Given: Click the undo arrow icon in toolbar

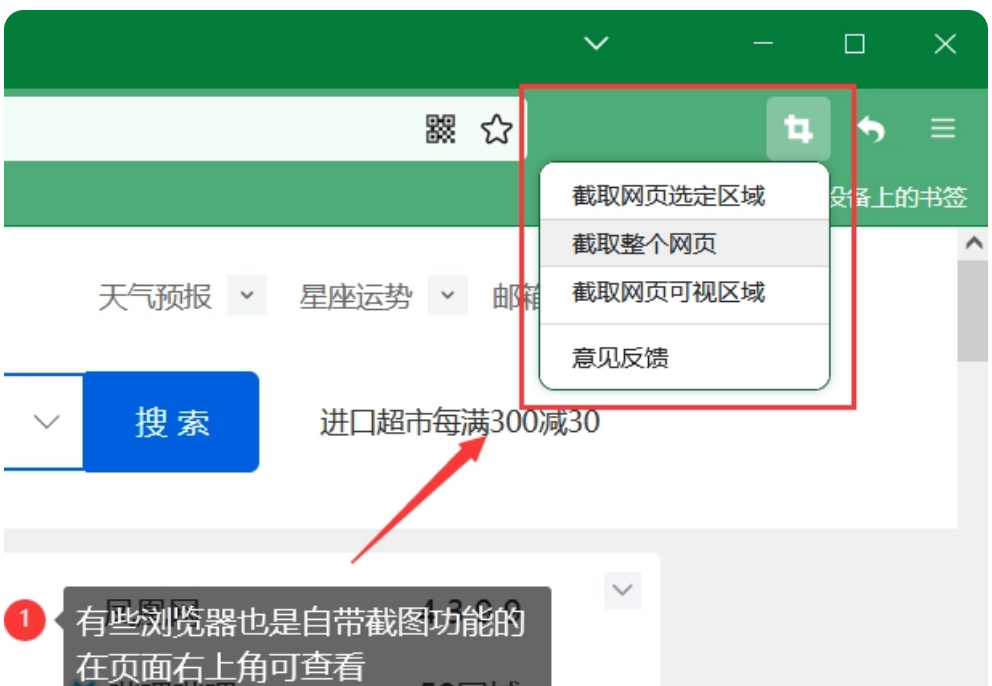Looking at the screenshot, I should click(871, 129).
